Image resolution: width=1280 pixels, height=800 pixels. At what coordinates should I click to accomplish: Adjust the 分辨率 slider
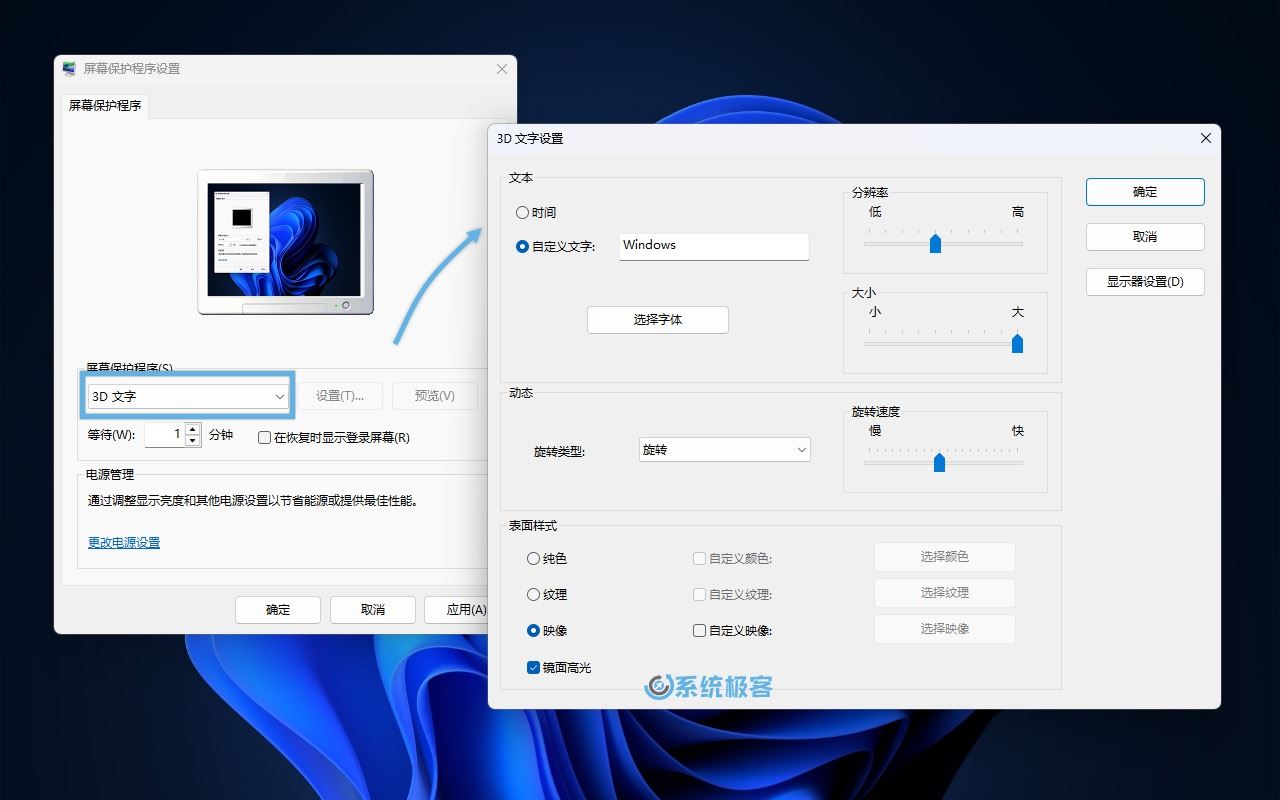(x=936, y=243)
